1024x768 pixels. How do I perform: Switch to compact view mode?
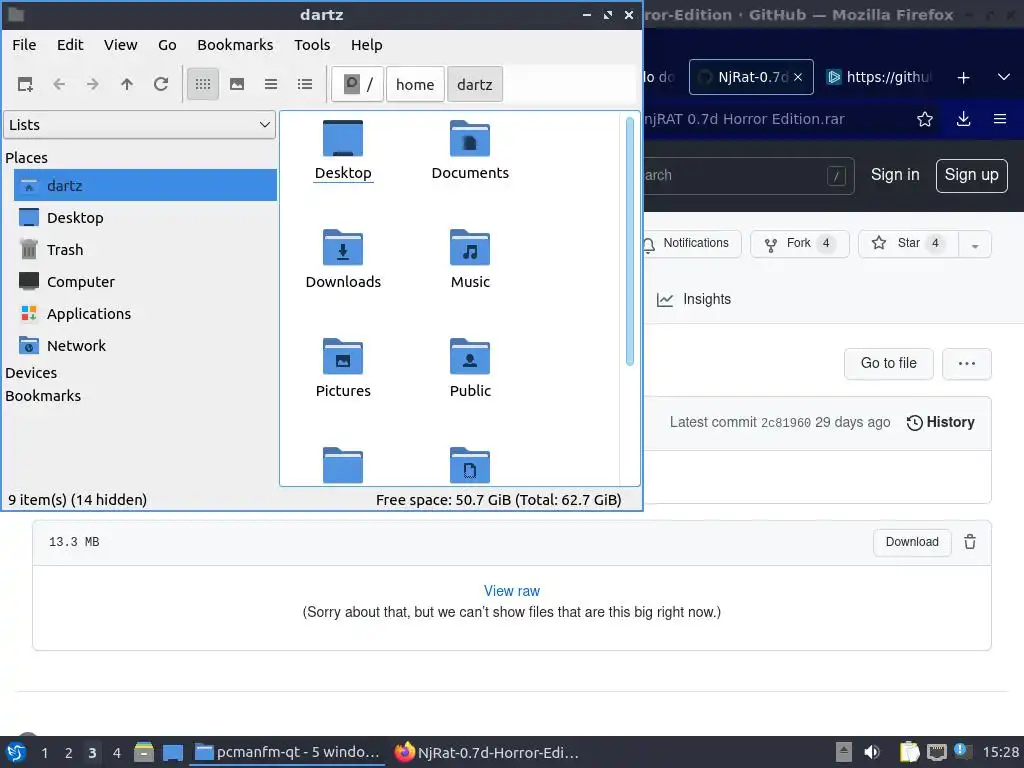pos(271,84)
